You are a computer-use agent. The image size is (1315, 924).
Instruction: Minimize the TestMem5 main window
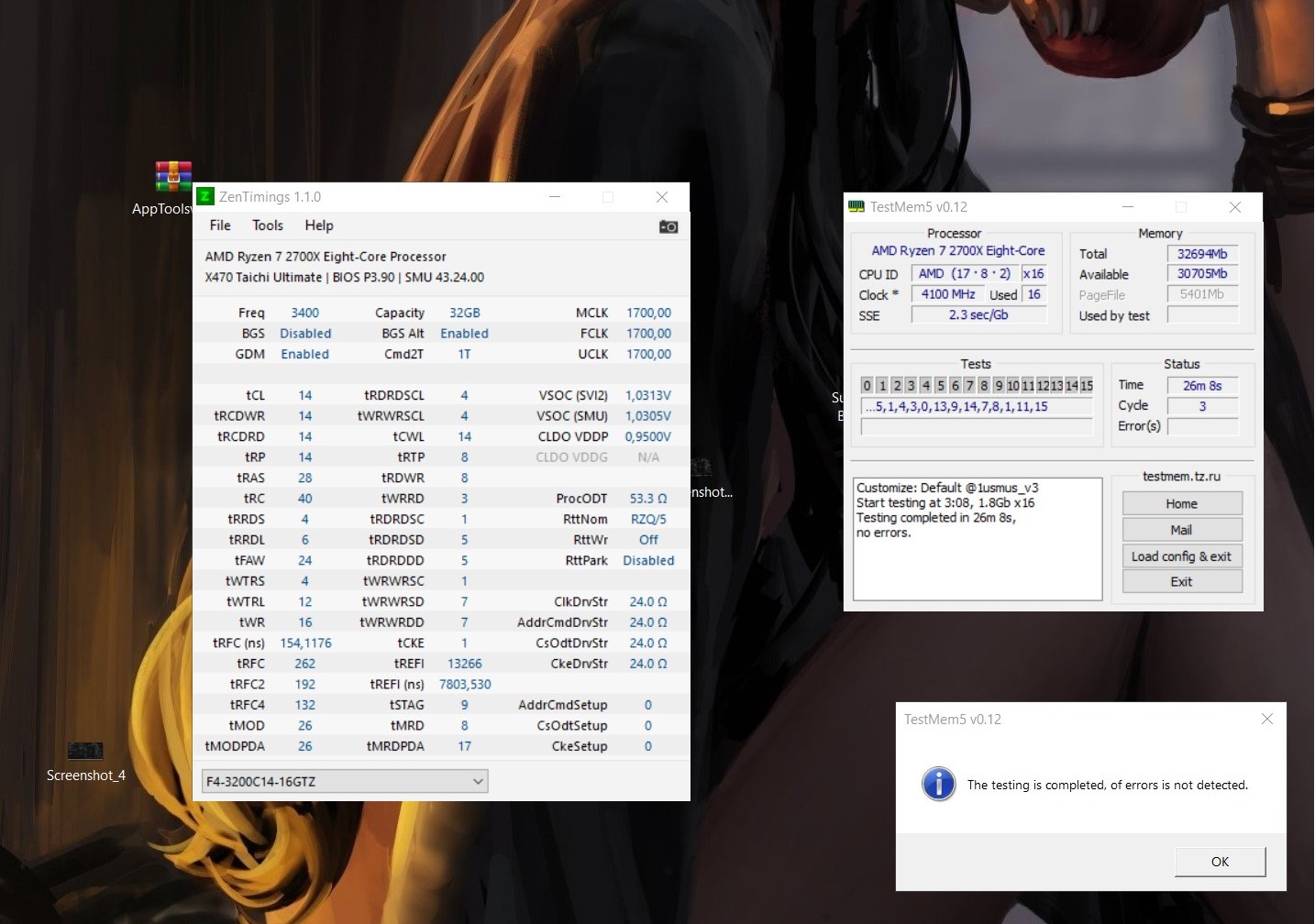pyautogui.click(x=1128, y=207)
